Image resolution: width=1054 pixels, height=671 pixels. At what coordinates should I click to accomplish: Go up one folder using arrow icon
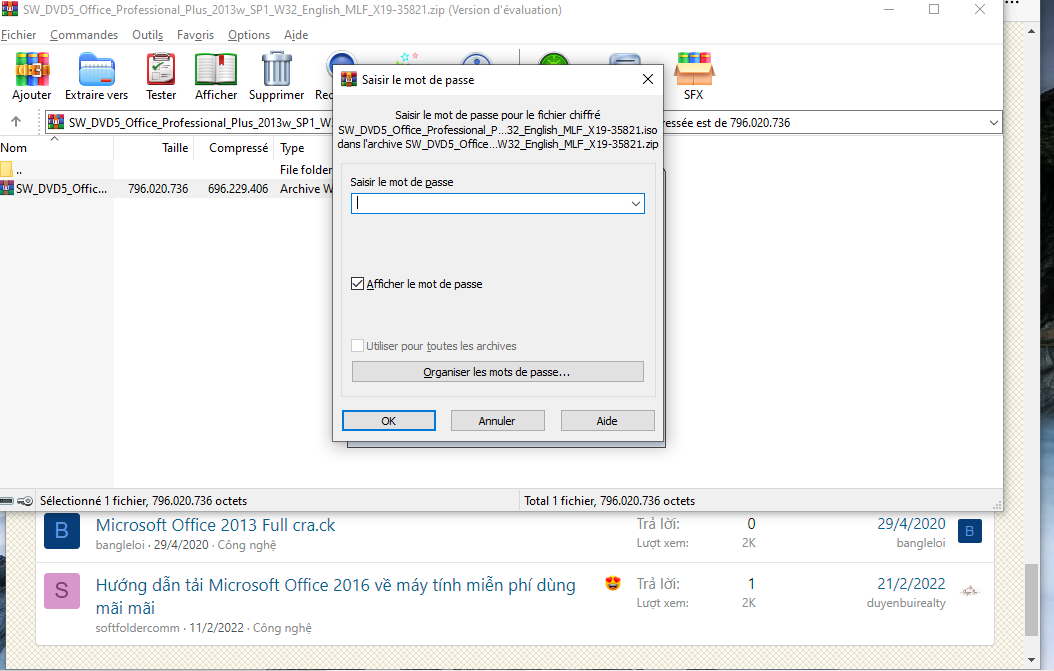tap(16, 122)
